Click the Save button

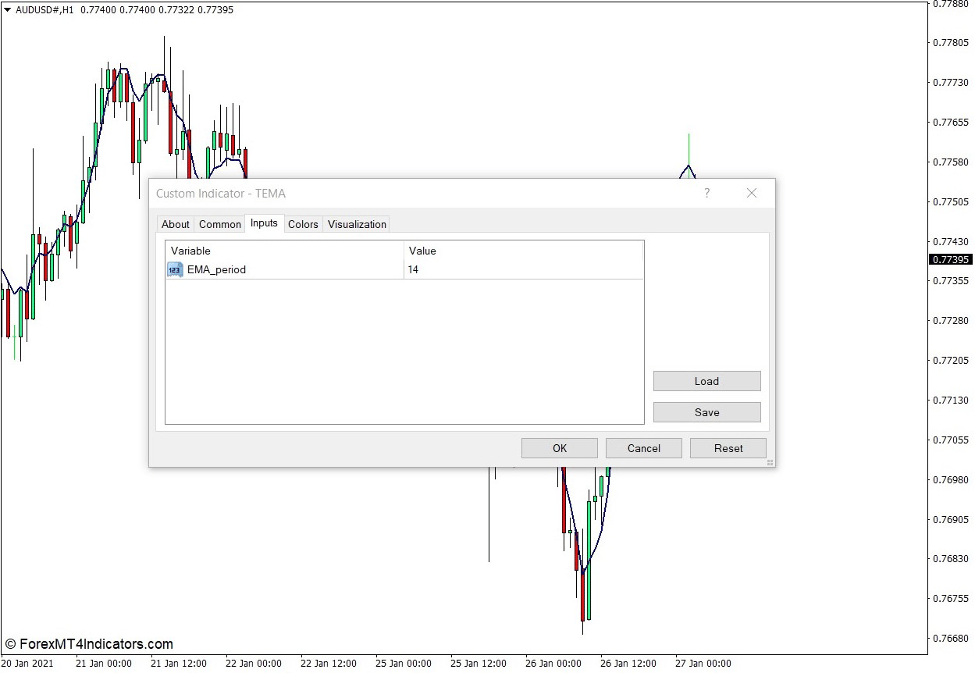[x=706, y=412]
